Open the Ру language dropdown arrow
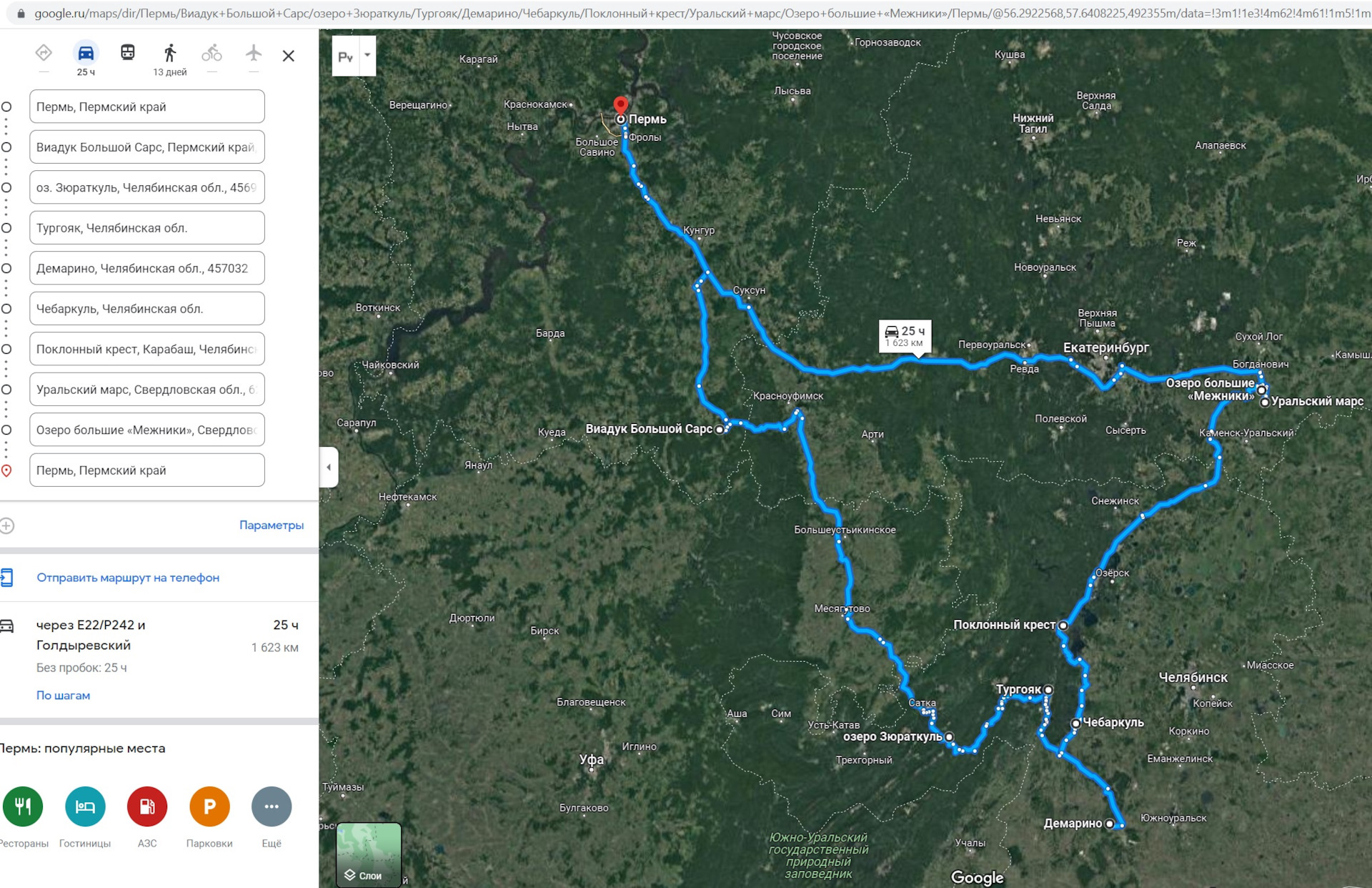Screen dimensions: 1372x888 367,56
